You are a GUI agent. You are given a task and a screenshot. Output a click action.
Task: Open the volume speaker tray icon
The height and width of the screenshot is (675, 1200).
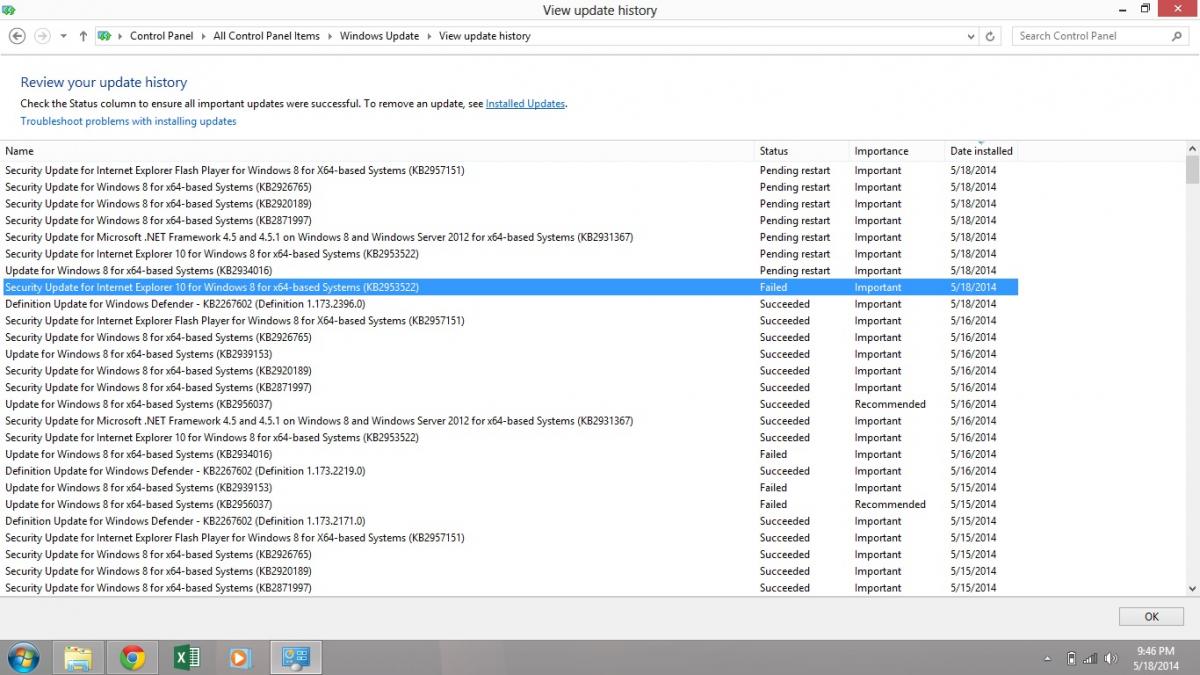click(x=1111, y=658)
